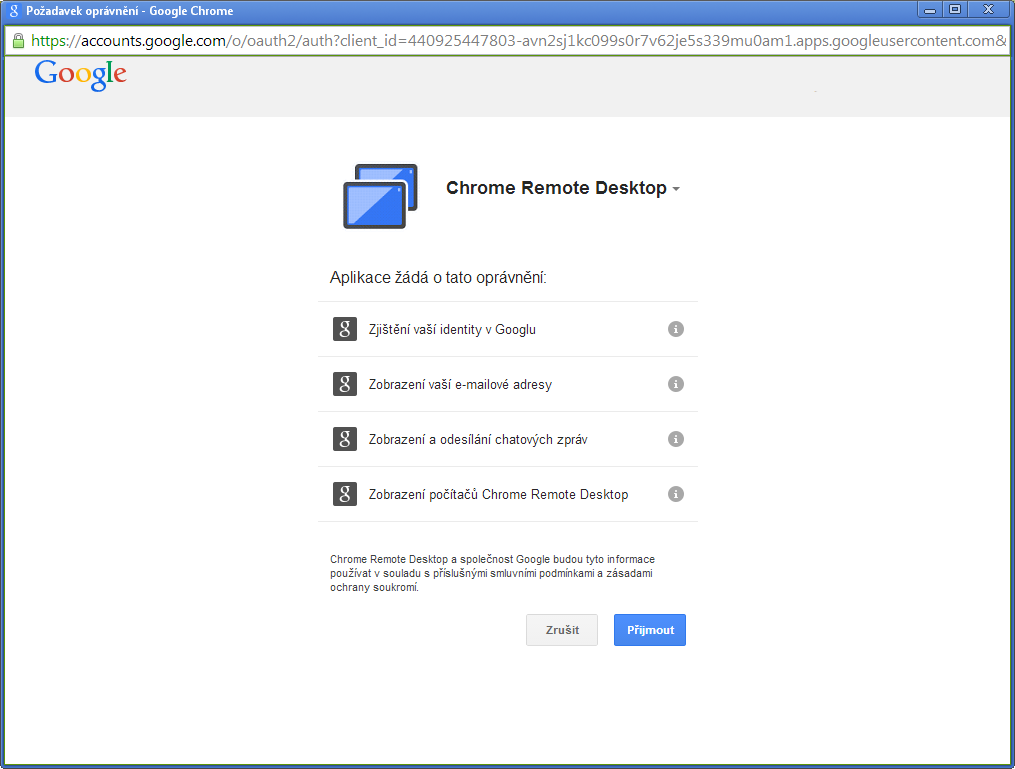Click the Google icon beside 'Zjištění vaší identity v Googlu'

(x=345, y=329)
